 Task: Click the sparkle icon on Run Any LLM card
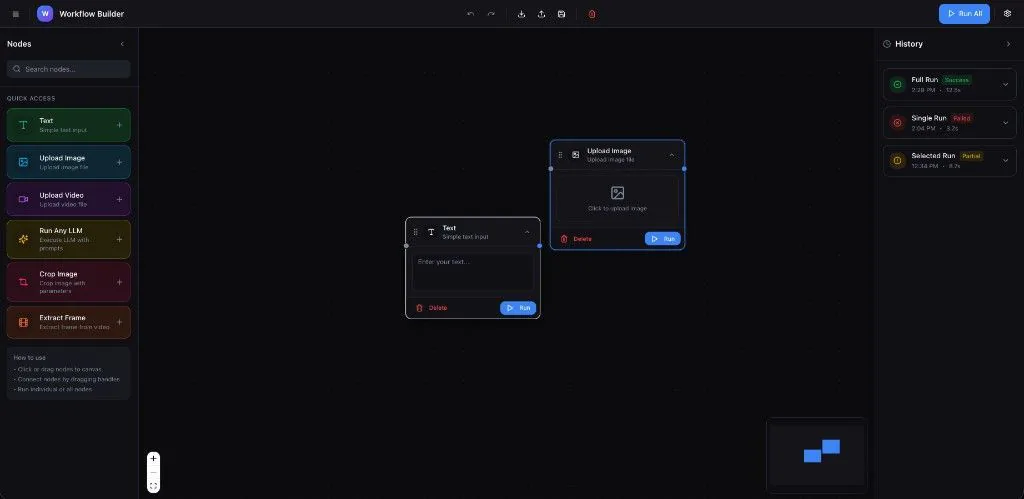(x=24, y=239)
